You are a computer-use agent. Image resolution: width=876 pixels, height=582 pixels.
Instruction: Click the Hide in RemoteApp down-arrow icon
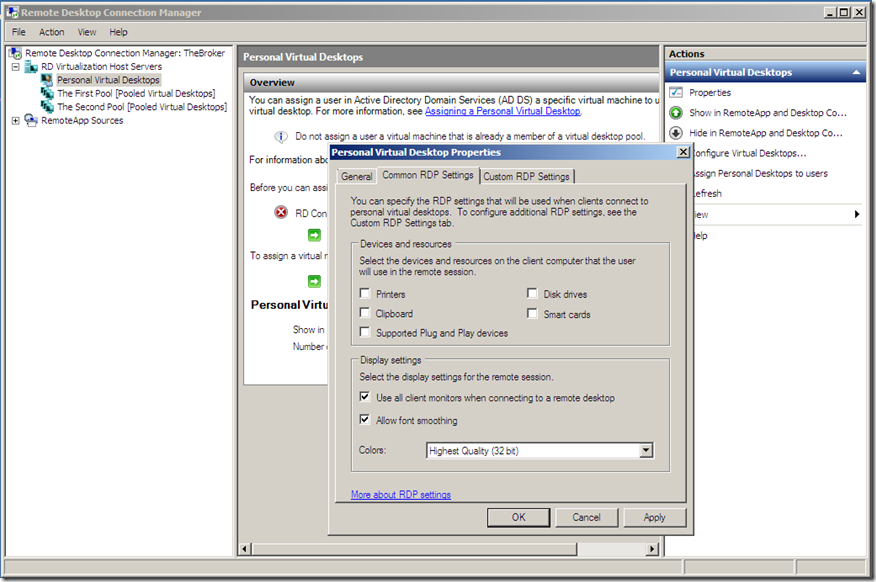click(x=676, y=131)
